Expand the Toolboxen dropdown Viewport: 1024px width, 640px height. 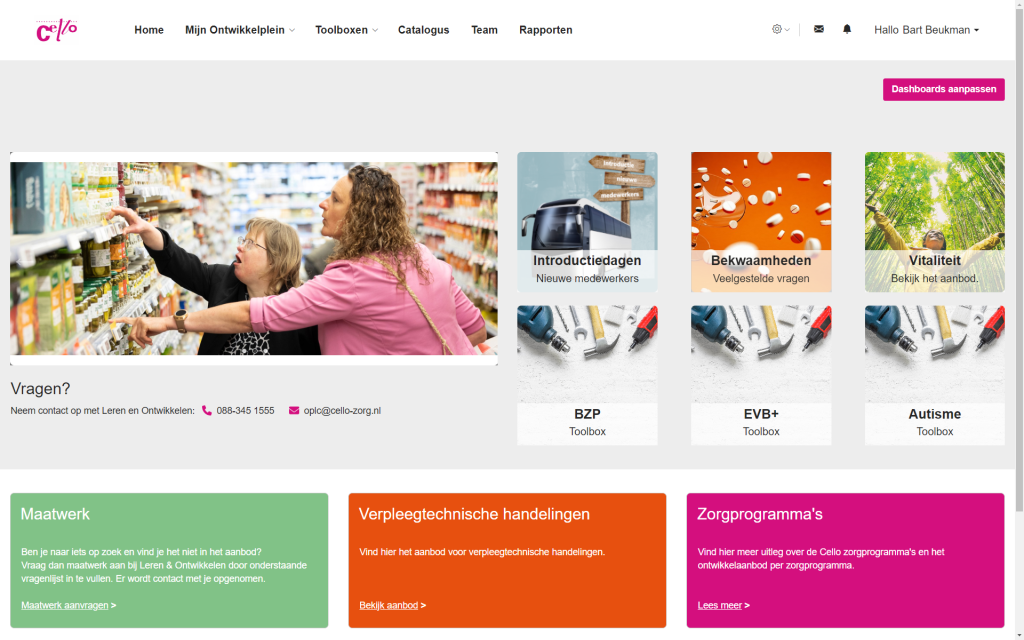[x=346, y=30]
